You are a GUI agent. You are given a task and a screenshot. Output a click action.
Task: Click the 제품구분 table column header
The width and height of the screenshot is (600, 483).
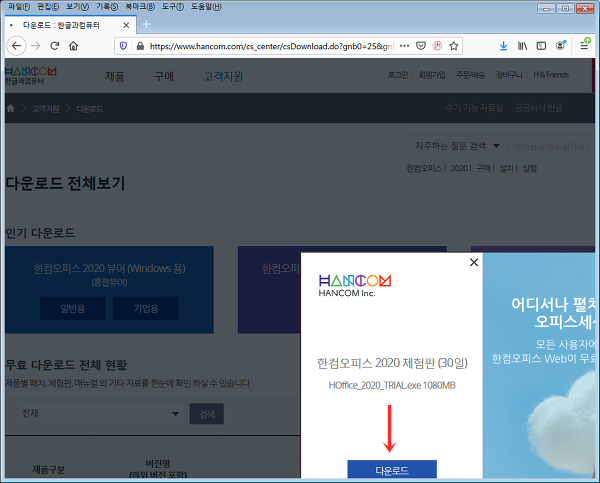pyautogui.click(x=49, y=469)
